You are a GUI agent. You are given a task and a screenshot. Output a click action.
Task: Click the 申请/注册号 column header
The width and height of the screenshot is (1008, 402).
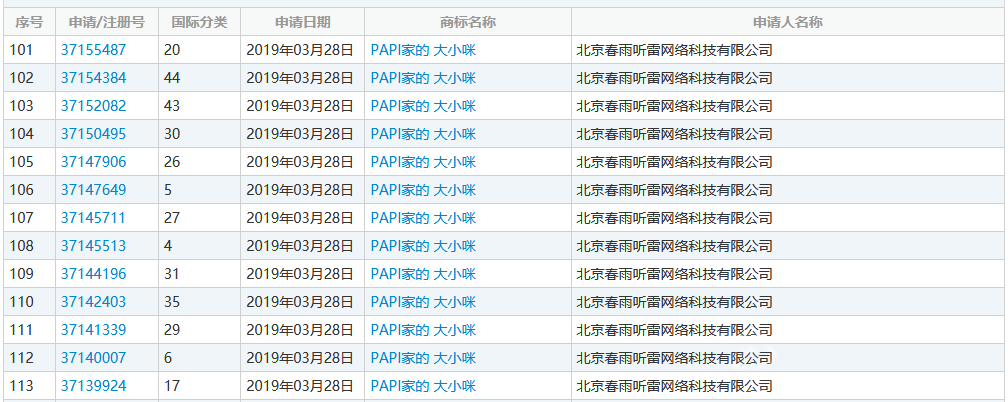pyautogui.click(x=107, y=23)
